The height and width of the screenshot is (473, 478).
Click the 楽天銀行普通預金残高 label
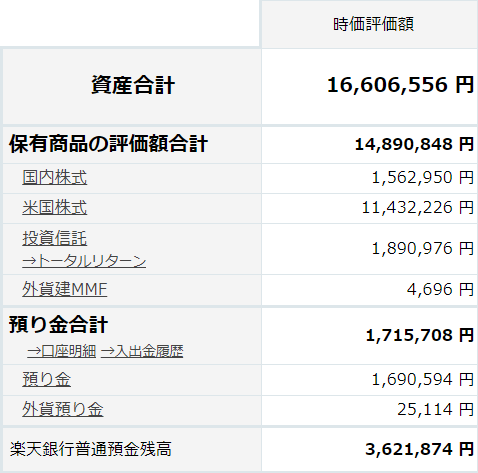click(91, 449)
